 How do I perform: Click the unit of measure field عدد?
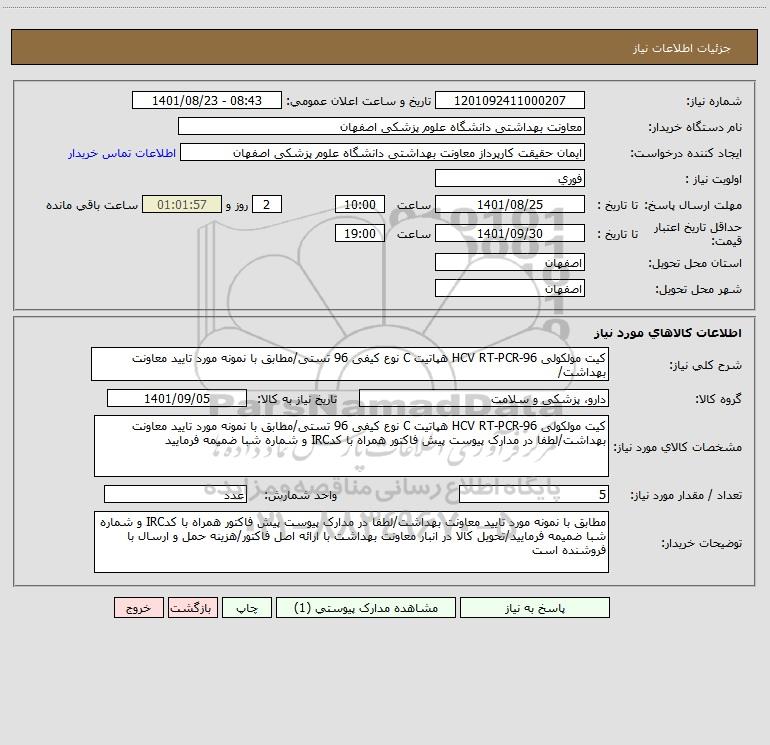click(x=175, y=495)
